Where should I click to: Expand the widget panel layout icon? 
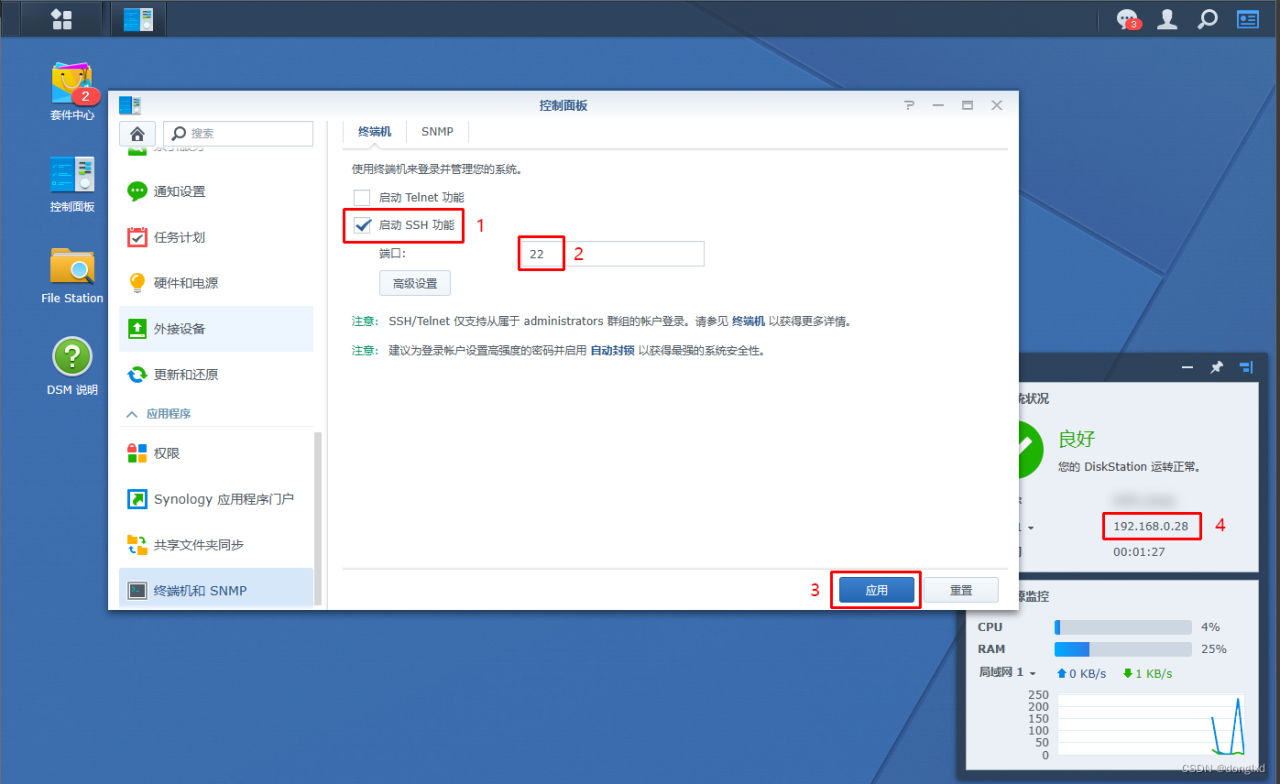coord(1245,367)
